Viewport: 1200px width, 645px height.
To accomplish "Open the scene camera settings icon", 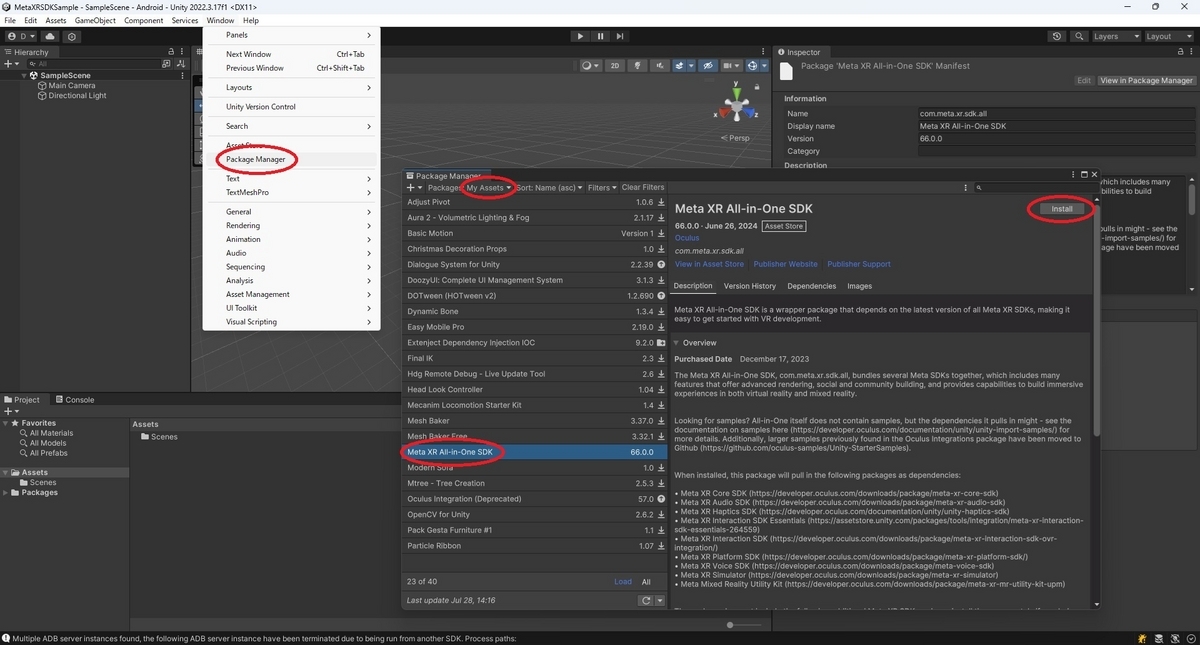I will (x=732, y=66).
